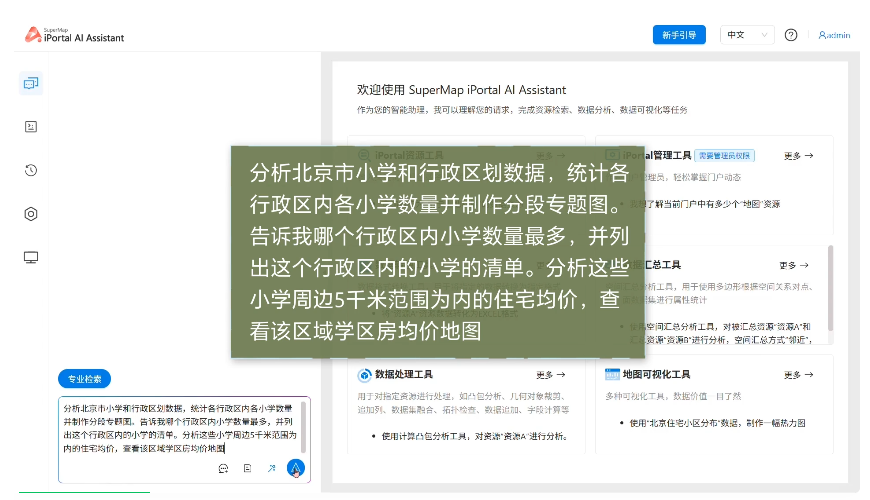
Task: Open the admin user account menu
Action: (x=834, y=35)
